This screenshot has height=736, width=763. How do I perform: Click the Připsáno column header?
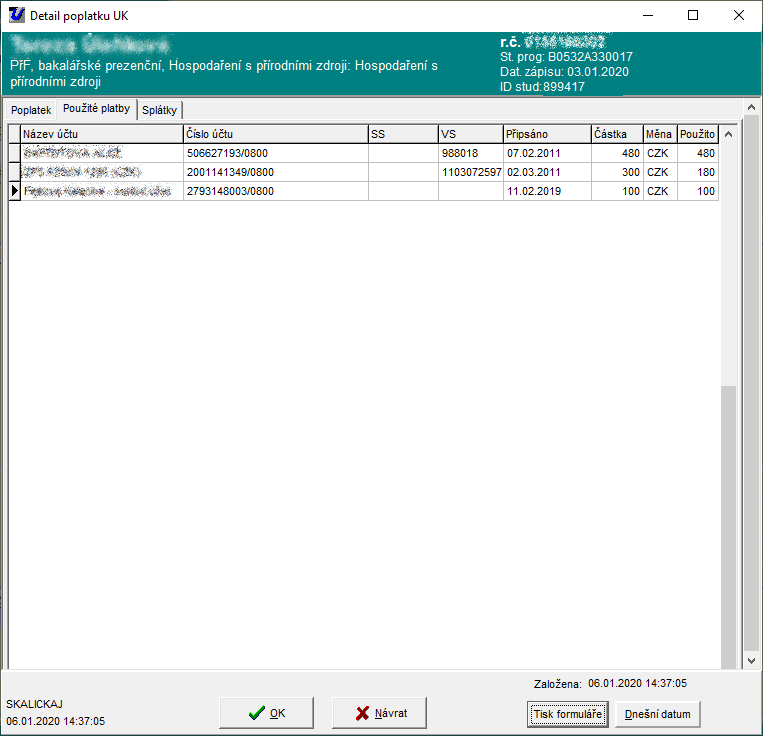pyautogui.click(x=546, y=134)
